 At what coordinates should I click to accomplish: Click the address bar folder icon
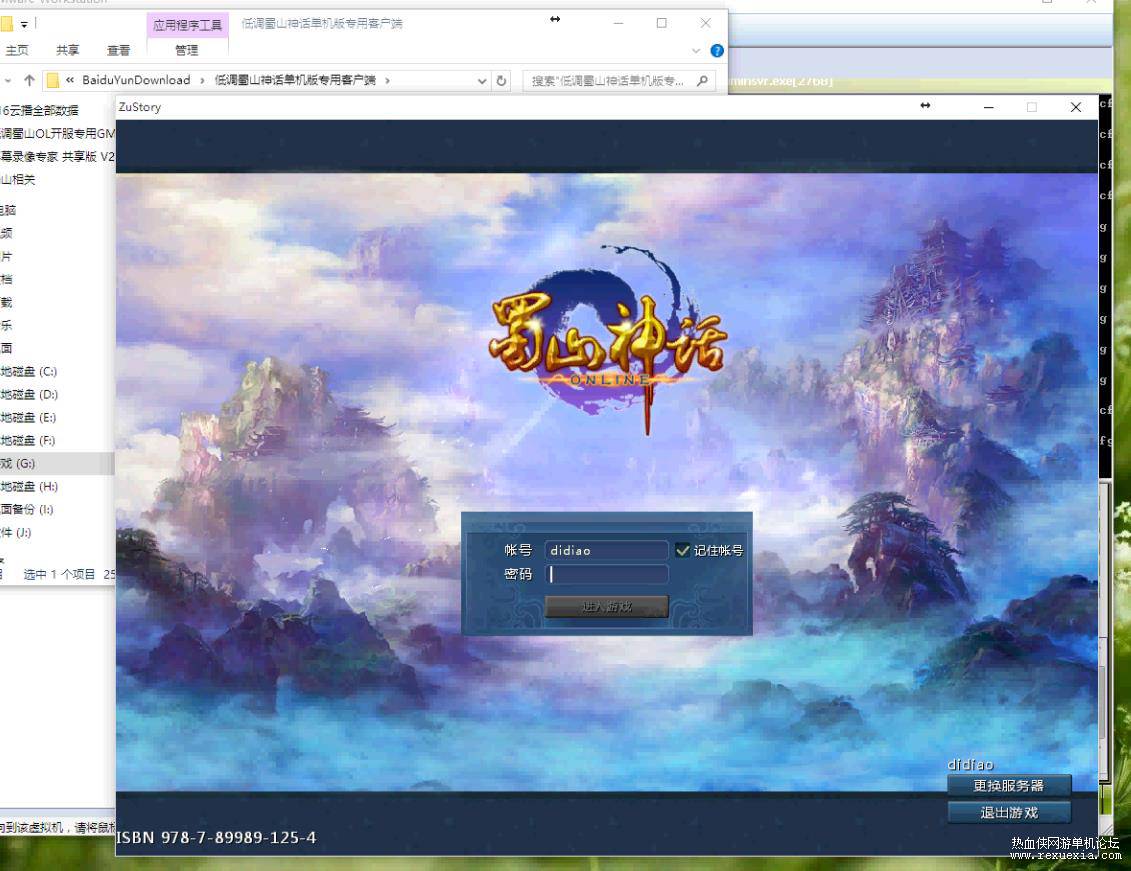(x=53, y=80)
